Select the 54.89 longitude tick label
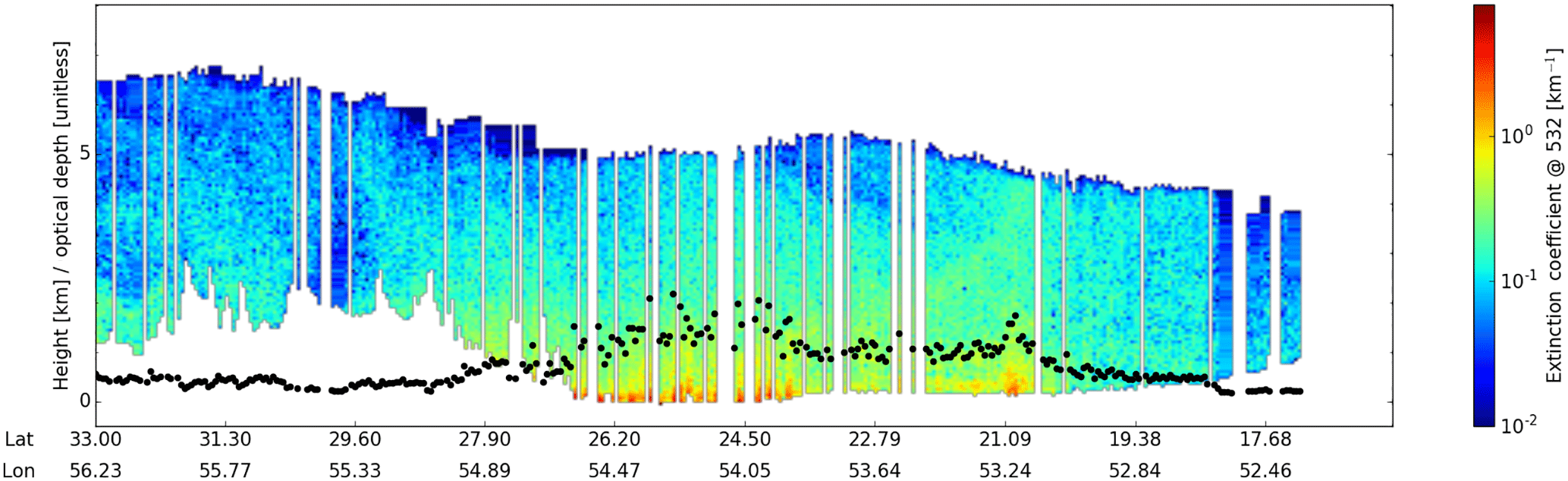This screenshot has width=1568, height=481. point(485,470)
